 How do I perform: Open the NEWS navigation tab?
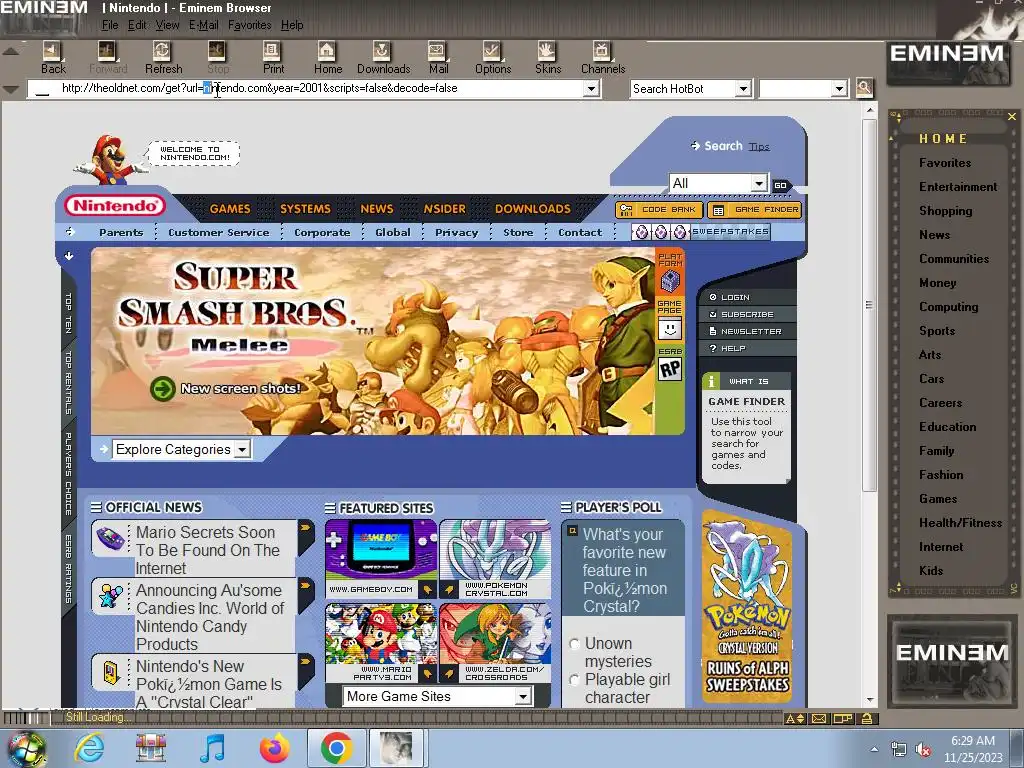(377, 209)
